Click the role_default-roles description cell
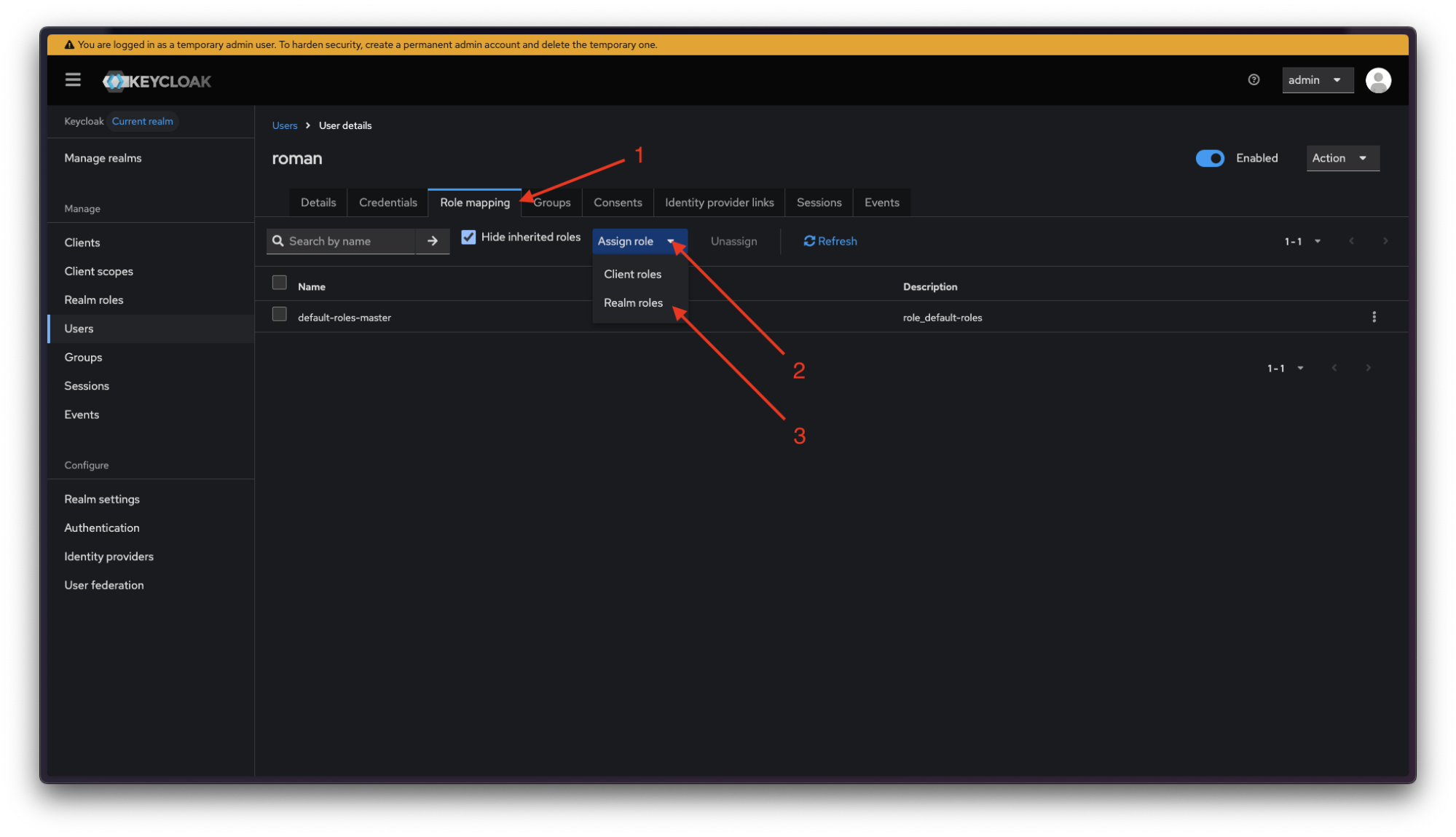Screen dimensions: 1456x837 click(943, 318)
